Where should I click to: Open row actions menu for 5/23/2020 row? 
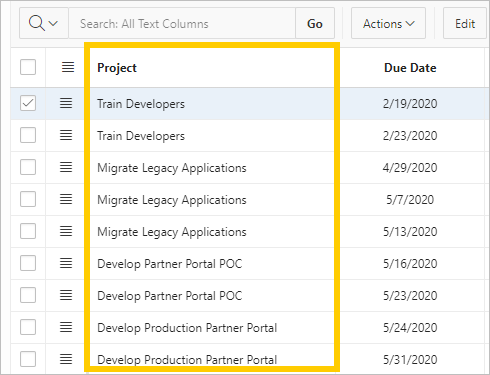[x=66, y=295]
